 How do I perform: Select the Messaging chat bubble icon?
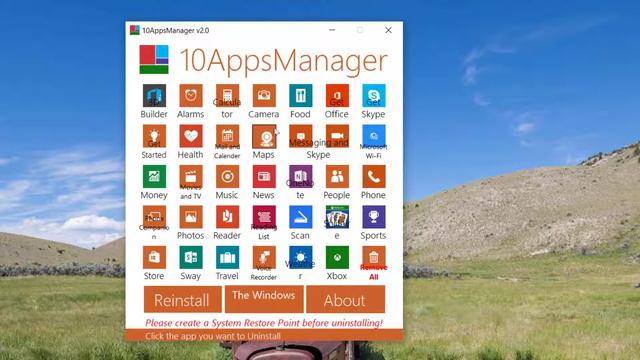tap(300, 136)
